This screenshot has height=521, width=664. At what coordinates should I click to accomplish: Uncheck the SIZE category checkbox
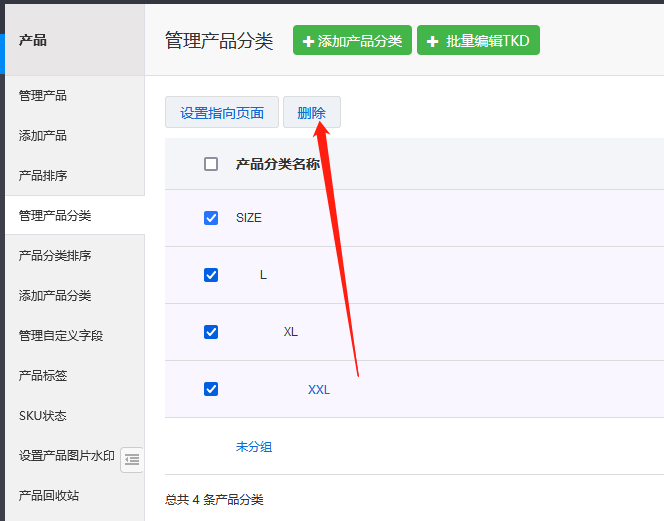point(211,218)
